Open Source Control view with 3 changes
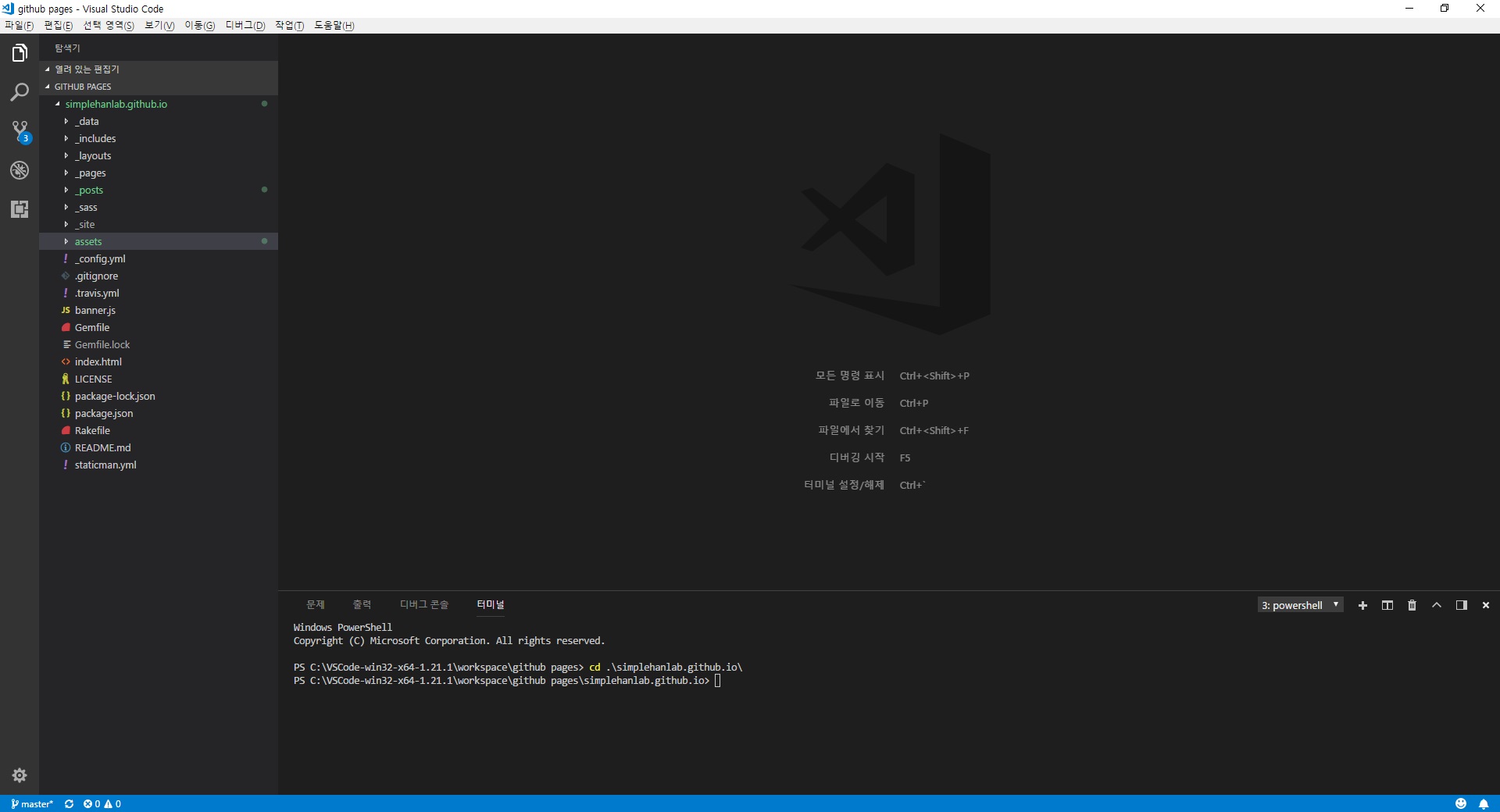 click(x=20, y=131)
